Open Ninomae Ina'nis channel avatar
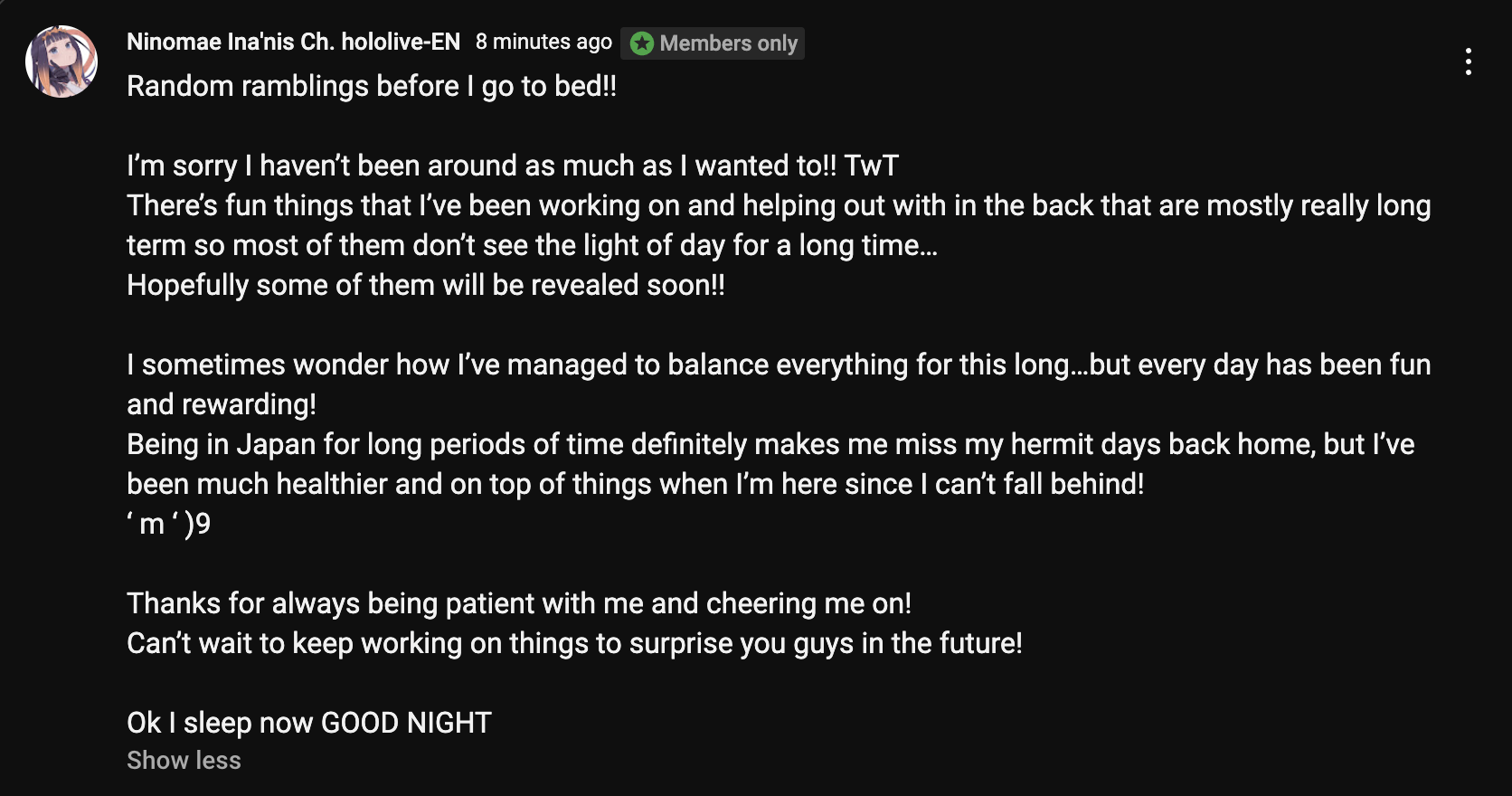Image resolution: width=1512 pixels, height=796 pixels. (x=61, y=62)
